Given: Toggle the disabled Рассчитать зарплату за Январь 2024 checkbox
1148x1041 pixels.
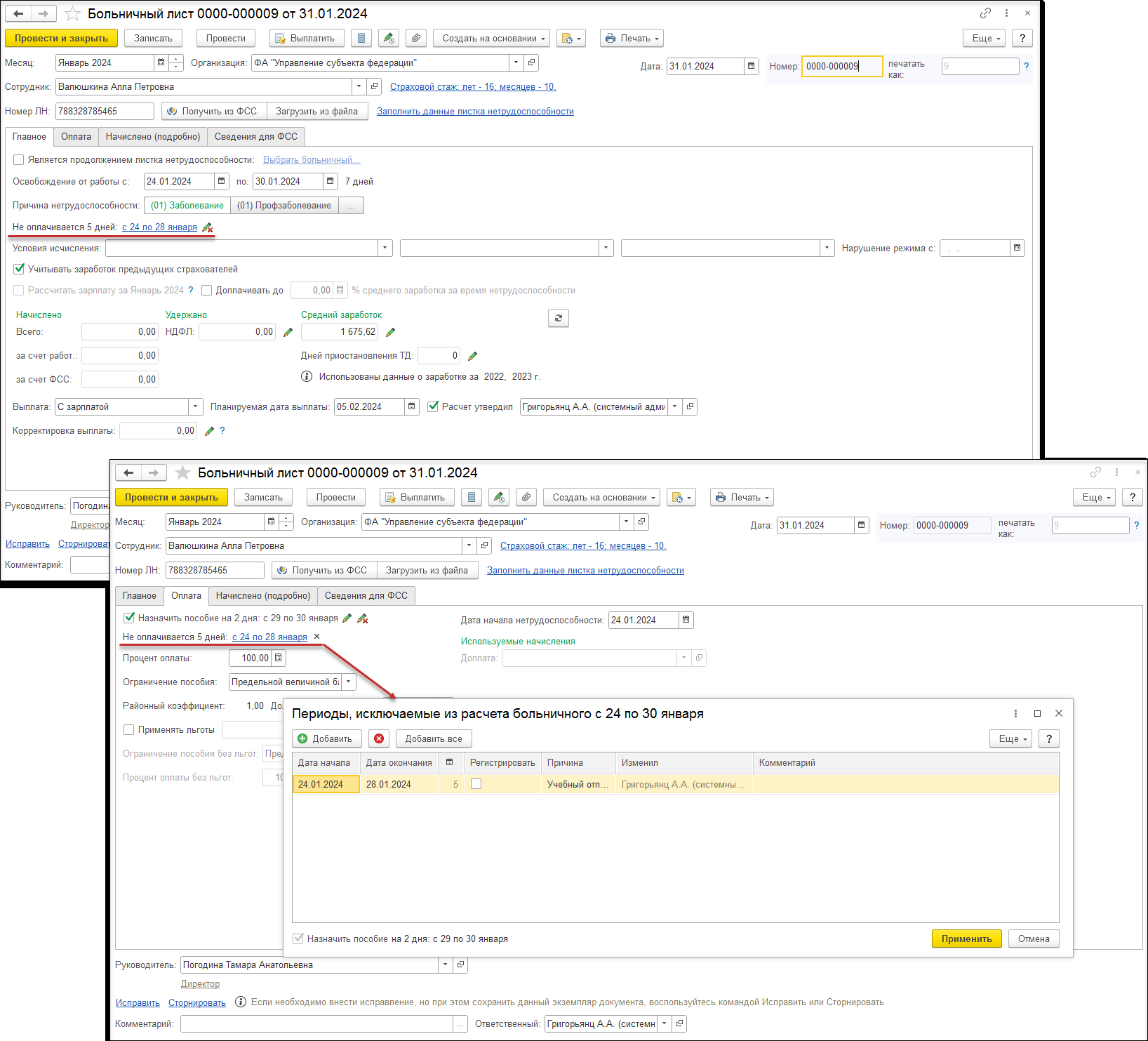Looking at the screenshot, I should click(19, 290).
